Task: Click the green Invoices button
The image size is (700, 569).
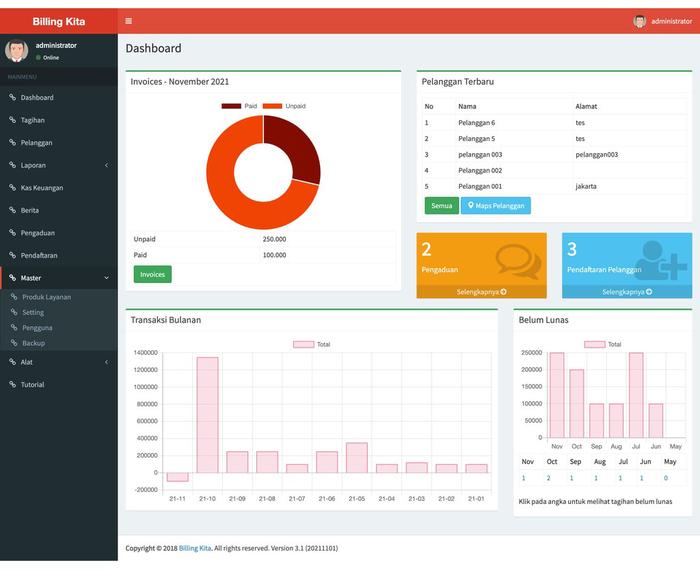Action: pos(152,274)
